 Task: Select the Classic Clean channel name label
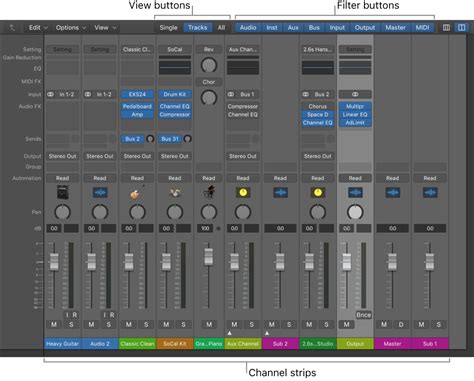tap(137, 343)
